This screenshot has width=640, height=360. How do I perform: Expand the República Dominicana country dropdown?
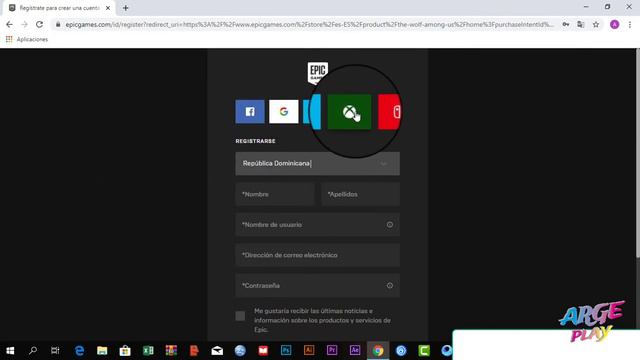click(318, 164)
